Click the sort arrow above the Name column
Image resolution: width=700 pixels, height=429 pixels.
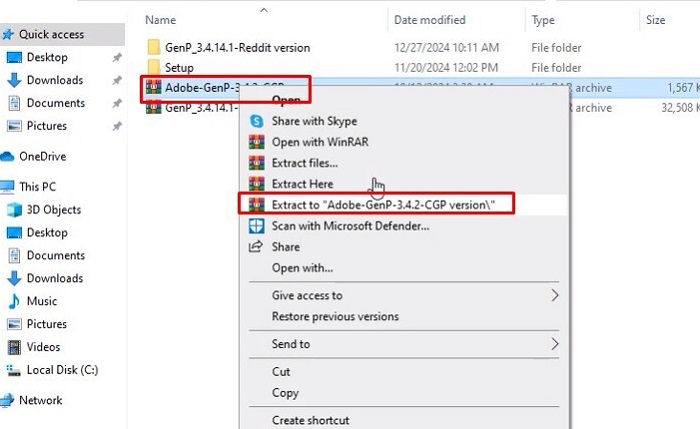(x=264, y=10)
